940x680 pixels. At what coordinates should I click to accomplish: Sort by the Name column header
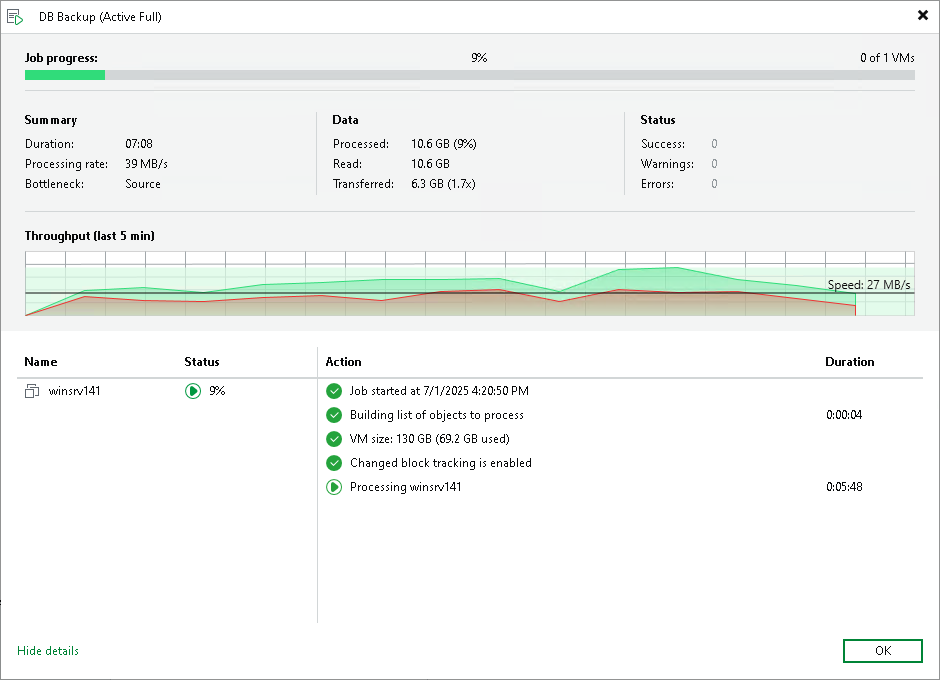pyautogui.click(x=41, y=362)
